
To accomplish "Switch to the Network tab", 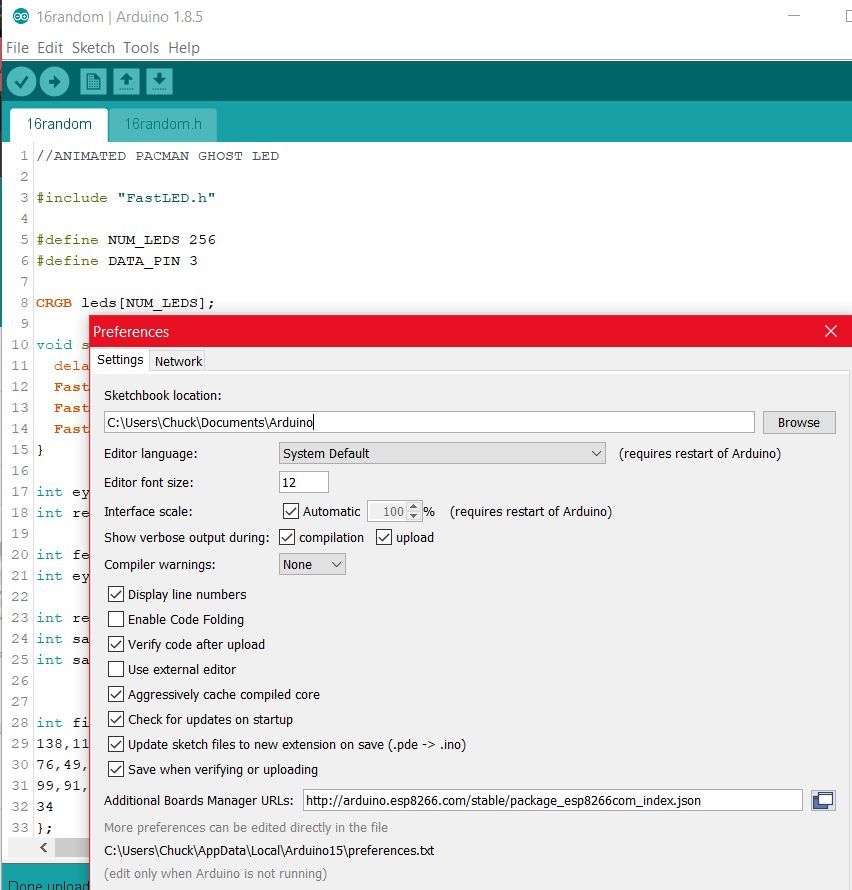I will tap(178, 361).
